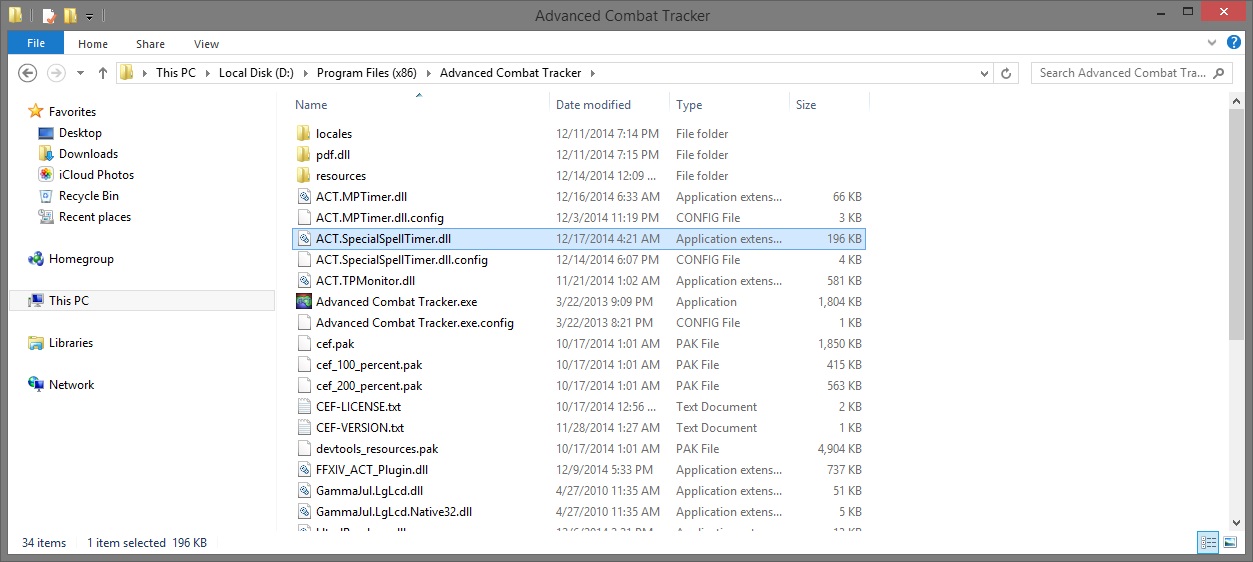1253x562 pixels.
Task: Navigate to Local Disk (D:) breadcrumb
Action: click(x=256, y=73)
